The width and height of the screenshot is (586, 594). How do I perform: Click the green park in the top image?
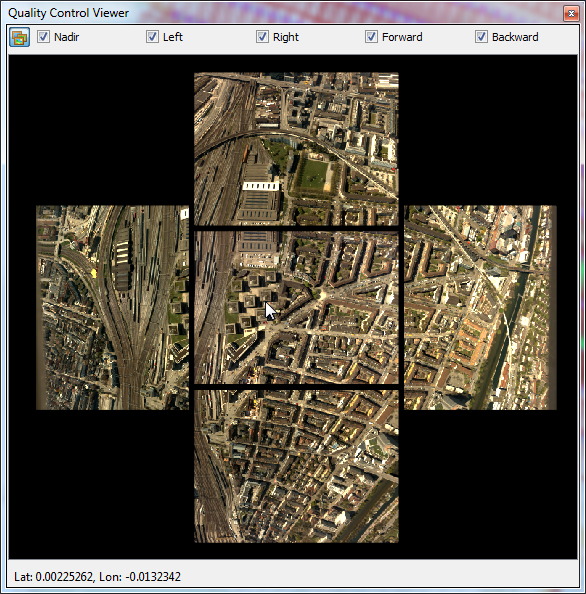coord(313,175)
